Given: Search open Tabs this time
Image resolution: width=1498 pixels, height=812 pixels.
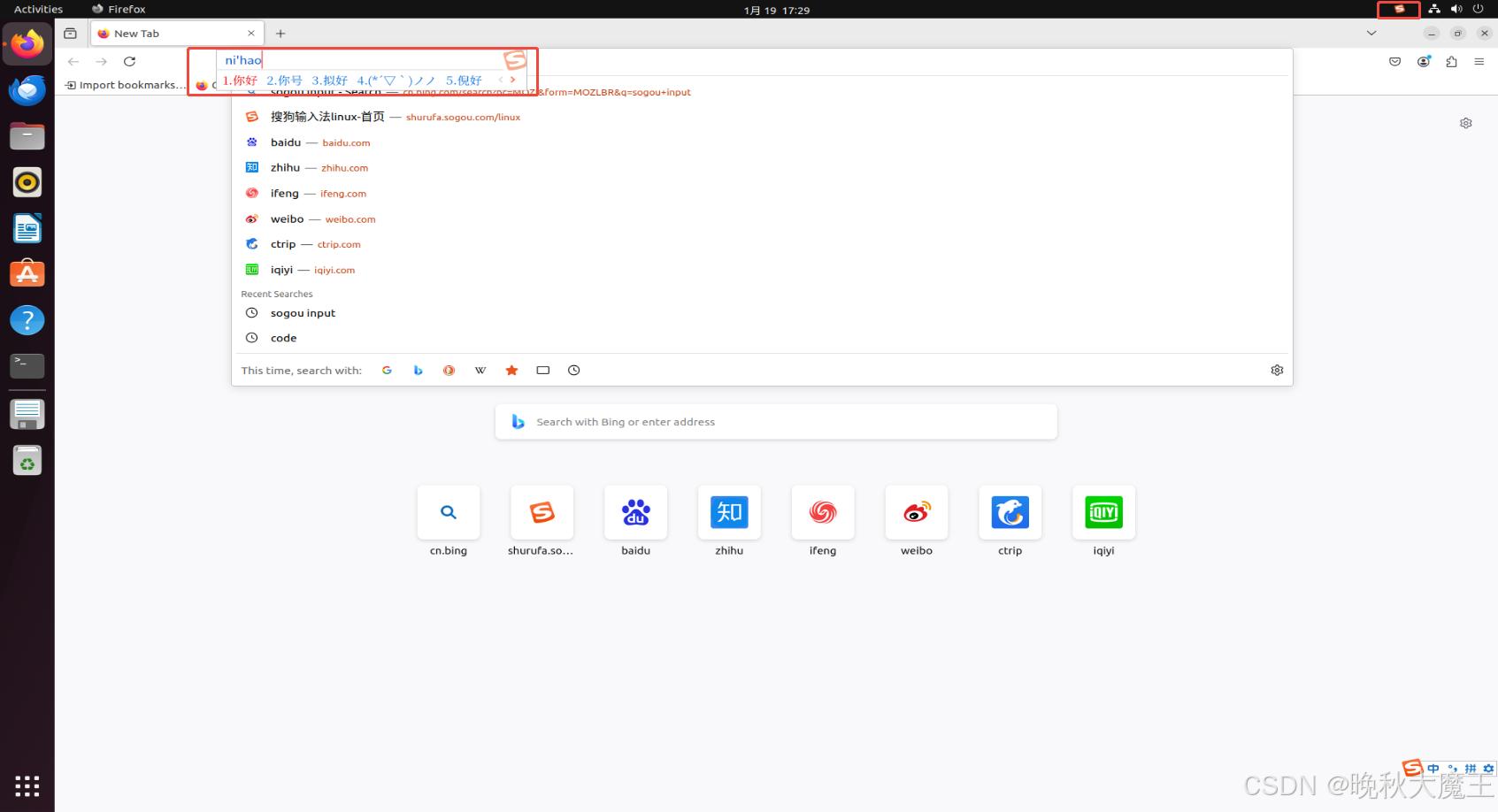Looking at the screenshot, I should click(x=543, y=371).
